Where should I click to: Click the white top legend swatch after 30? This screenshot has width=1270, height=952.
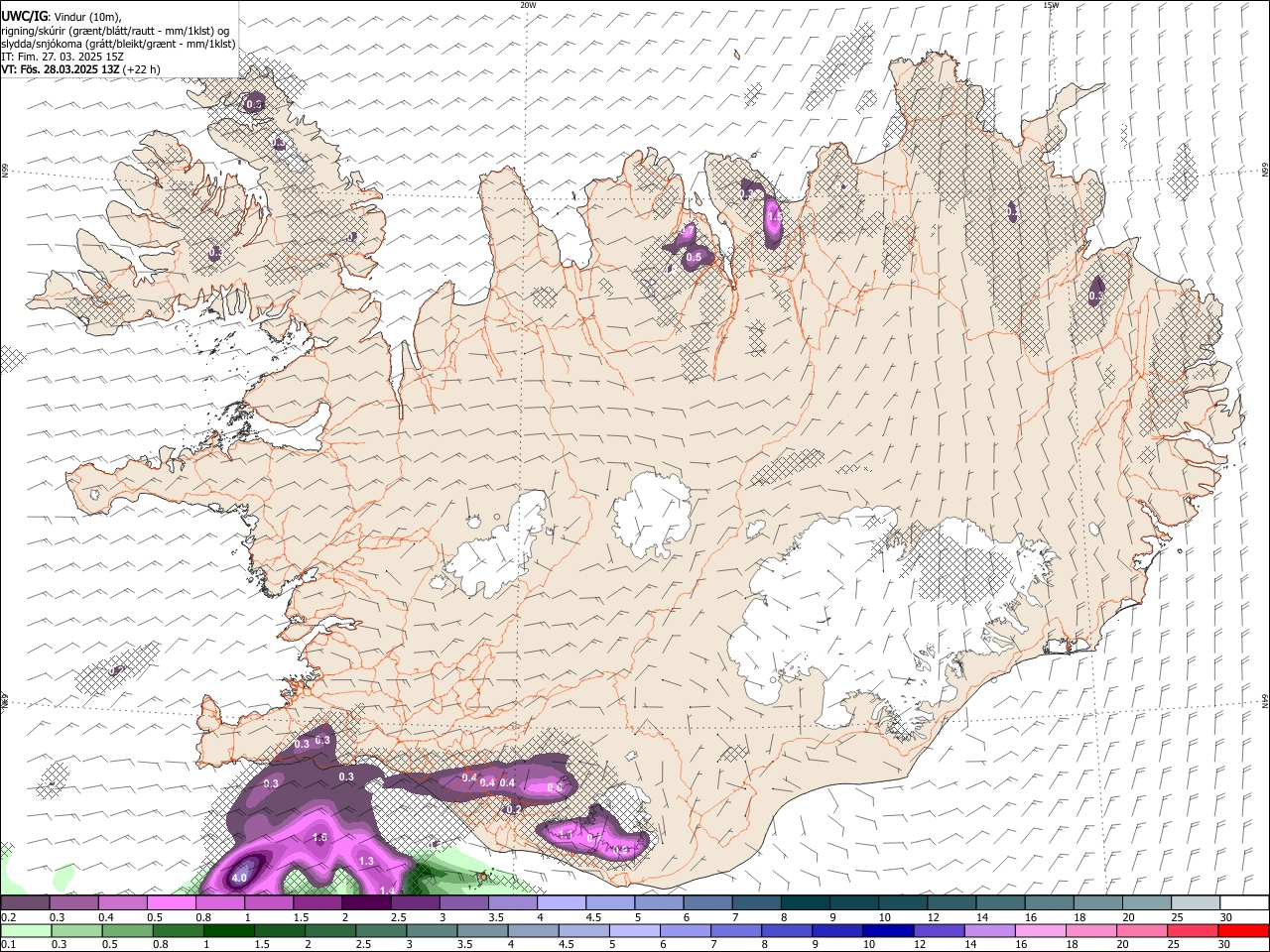point(1245,902)
